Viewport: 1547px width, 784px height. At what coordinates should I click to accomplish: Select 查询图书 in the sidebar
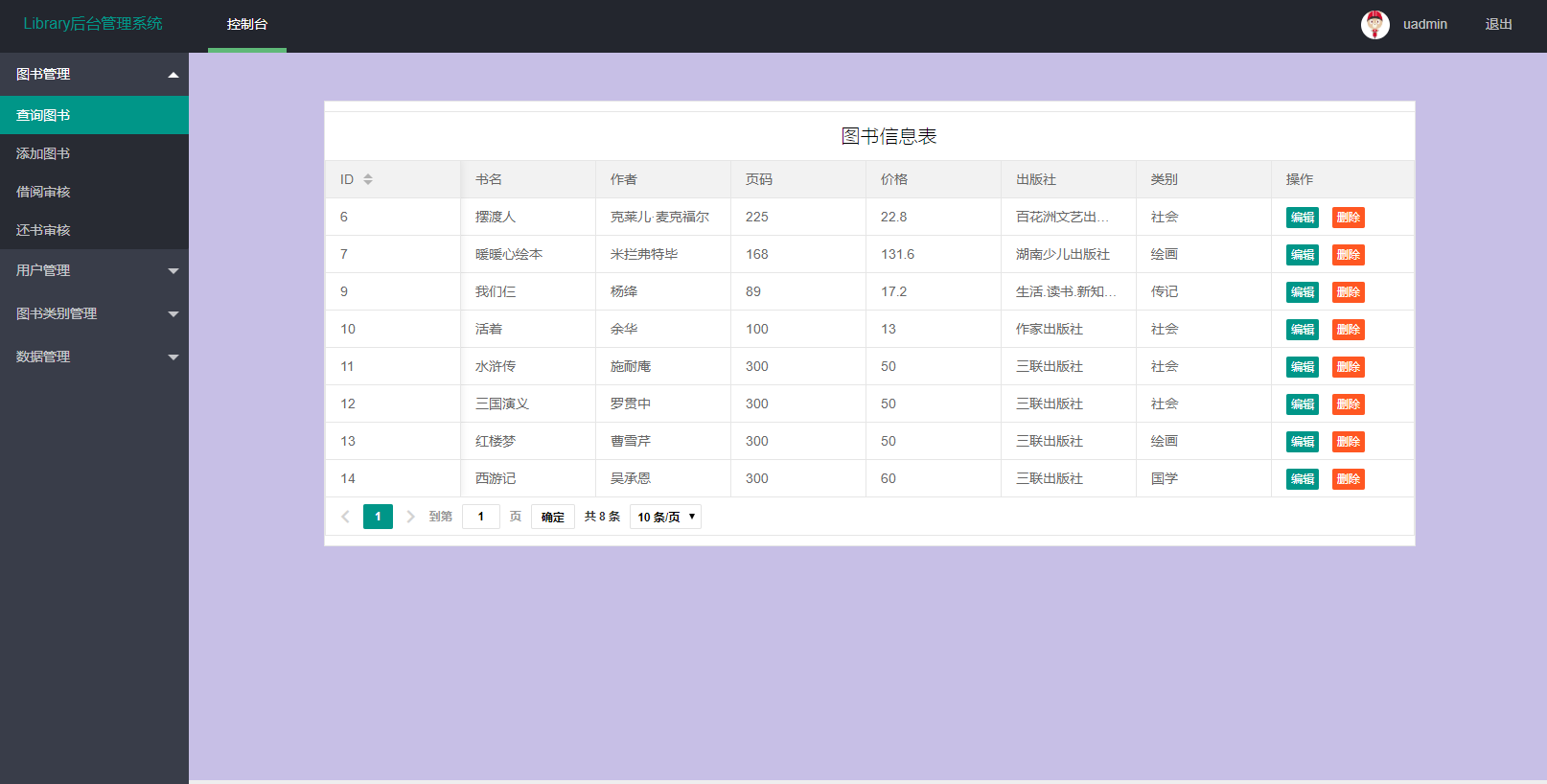click(94, 115)
